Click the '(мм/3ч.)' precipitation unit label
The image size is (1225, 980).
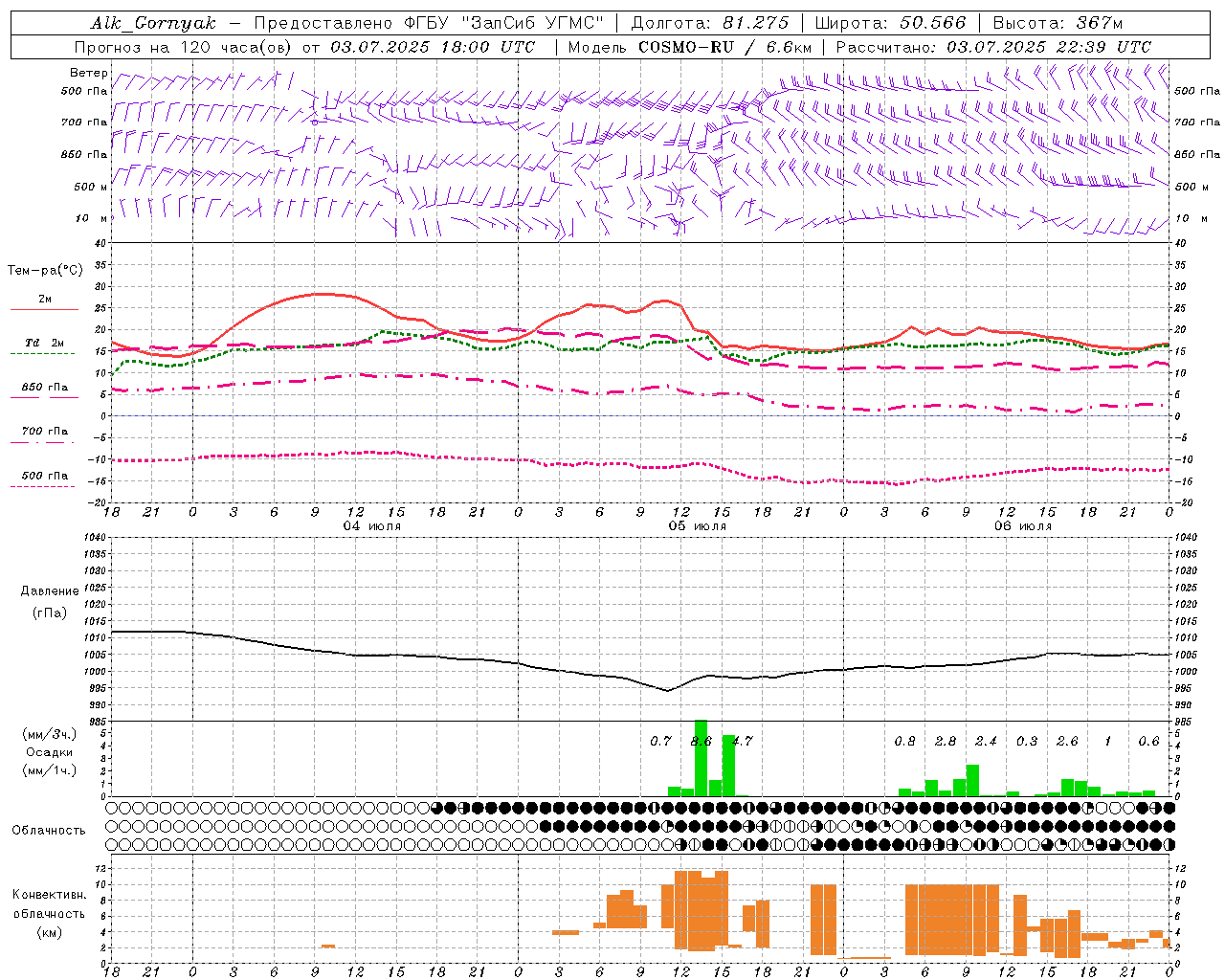[50, 735]
